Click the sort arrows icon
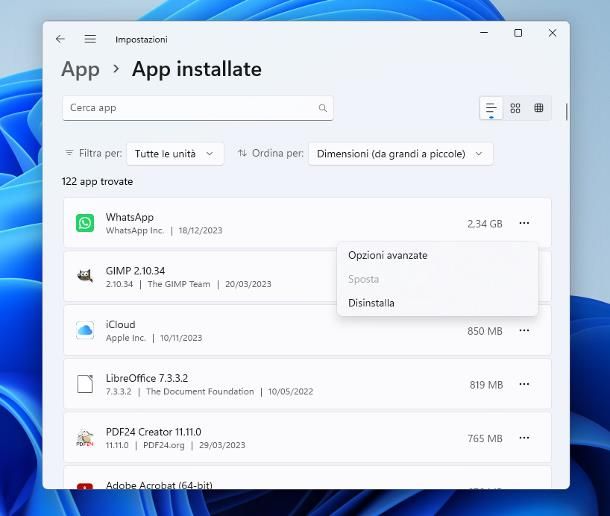 pyautogui.click(x=242, y=153)
